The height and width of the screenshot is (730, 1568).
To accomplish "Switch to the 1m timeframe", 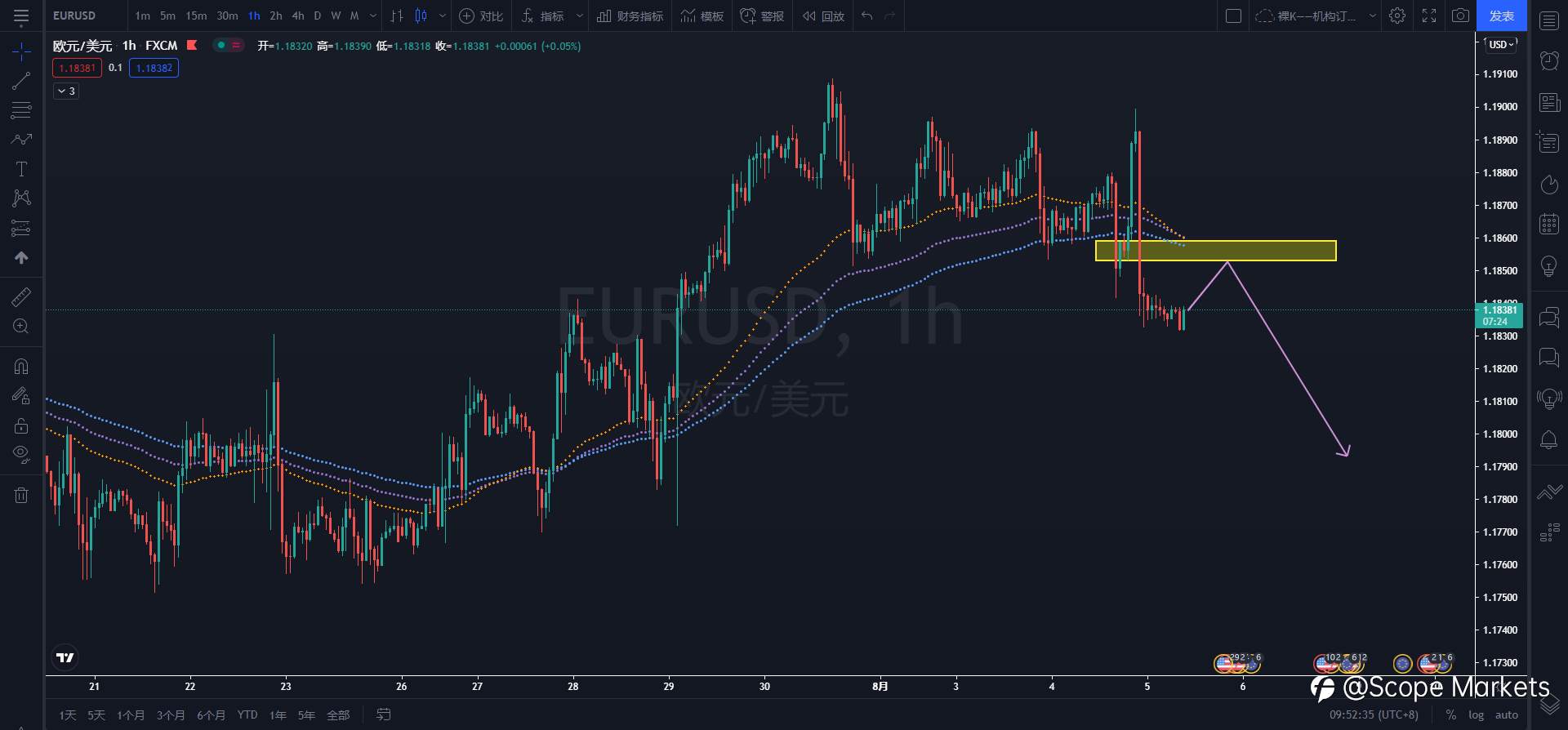I will point(142,16).
